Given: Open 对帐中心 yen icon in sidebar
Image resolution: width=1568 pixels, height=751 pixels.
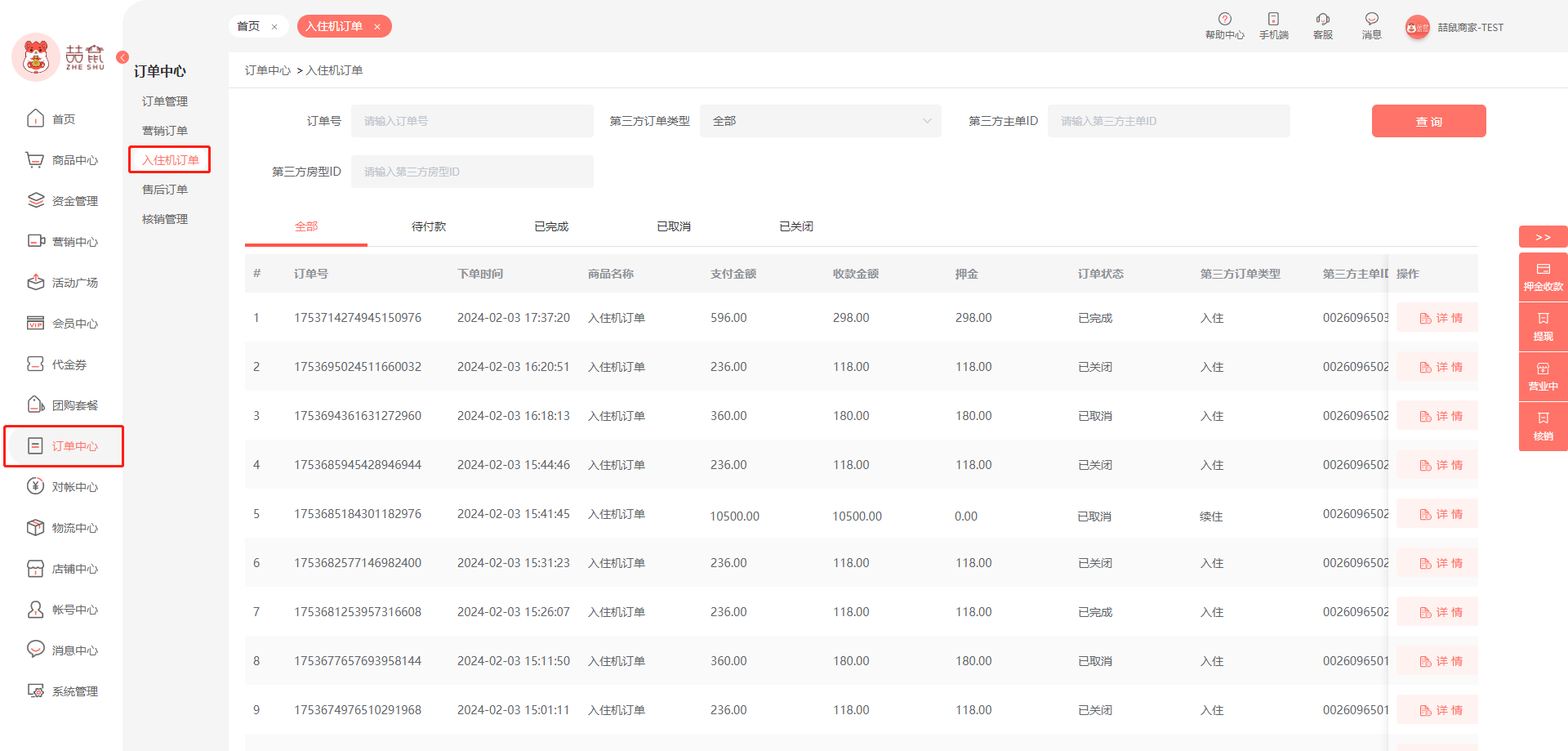Looking at the screenshot, I should pyautogui.click(x=35, y=486).
